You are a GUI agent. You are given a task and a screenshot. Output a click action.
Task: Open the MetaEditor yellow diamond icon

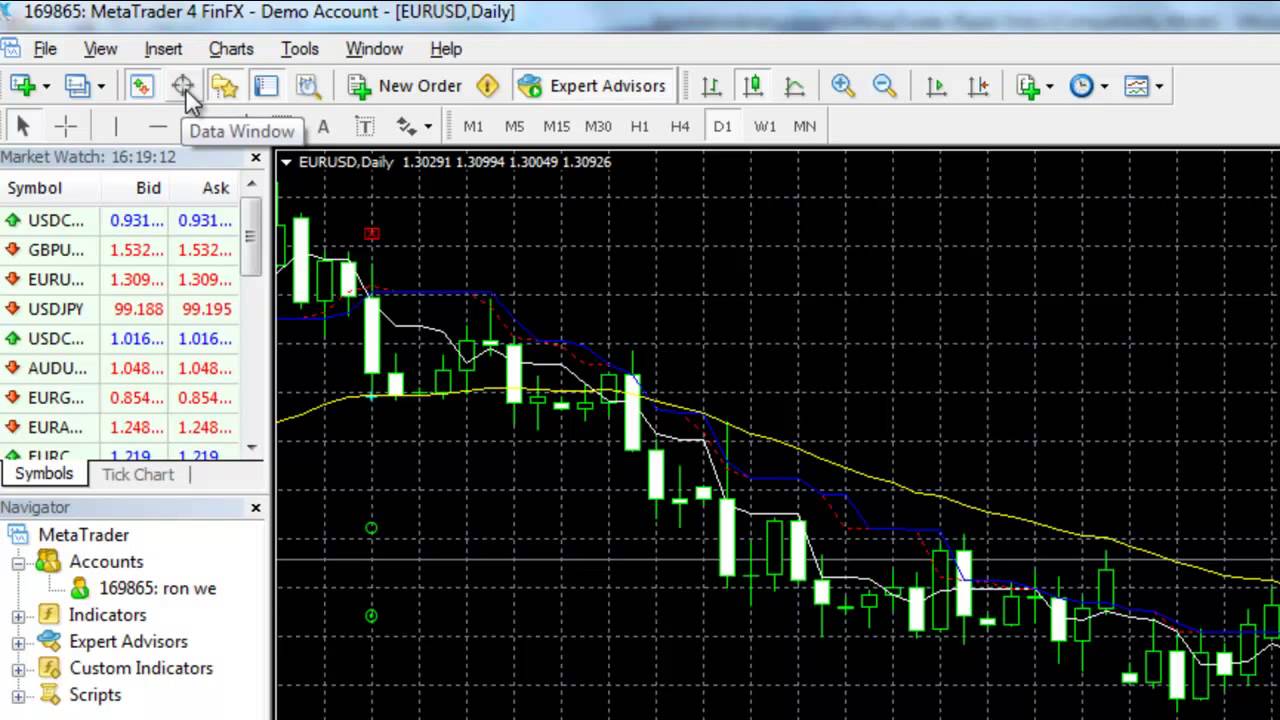coord(487,86)
